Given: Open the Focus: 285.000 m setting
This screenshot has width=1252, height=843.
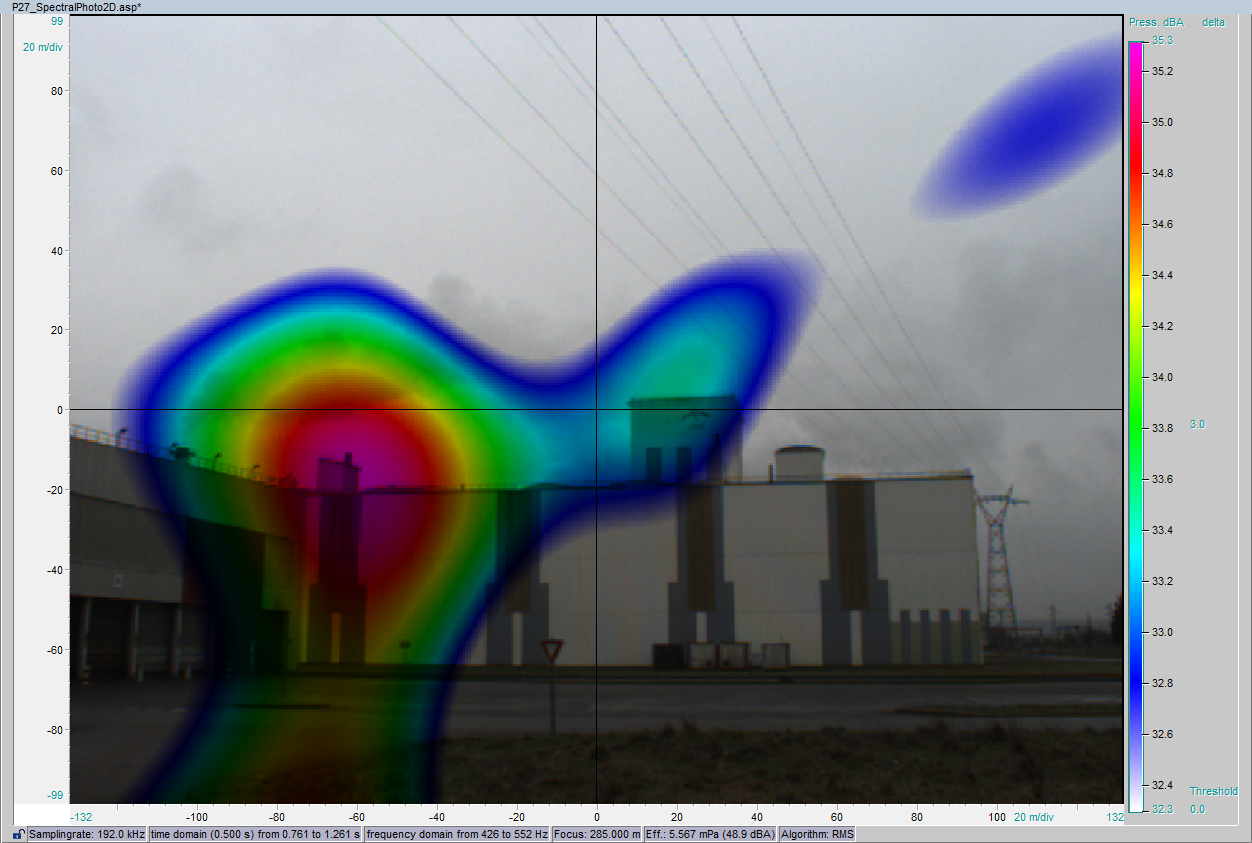Looking at the screenshot, I should (597, 832).
